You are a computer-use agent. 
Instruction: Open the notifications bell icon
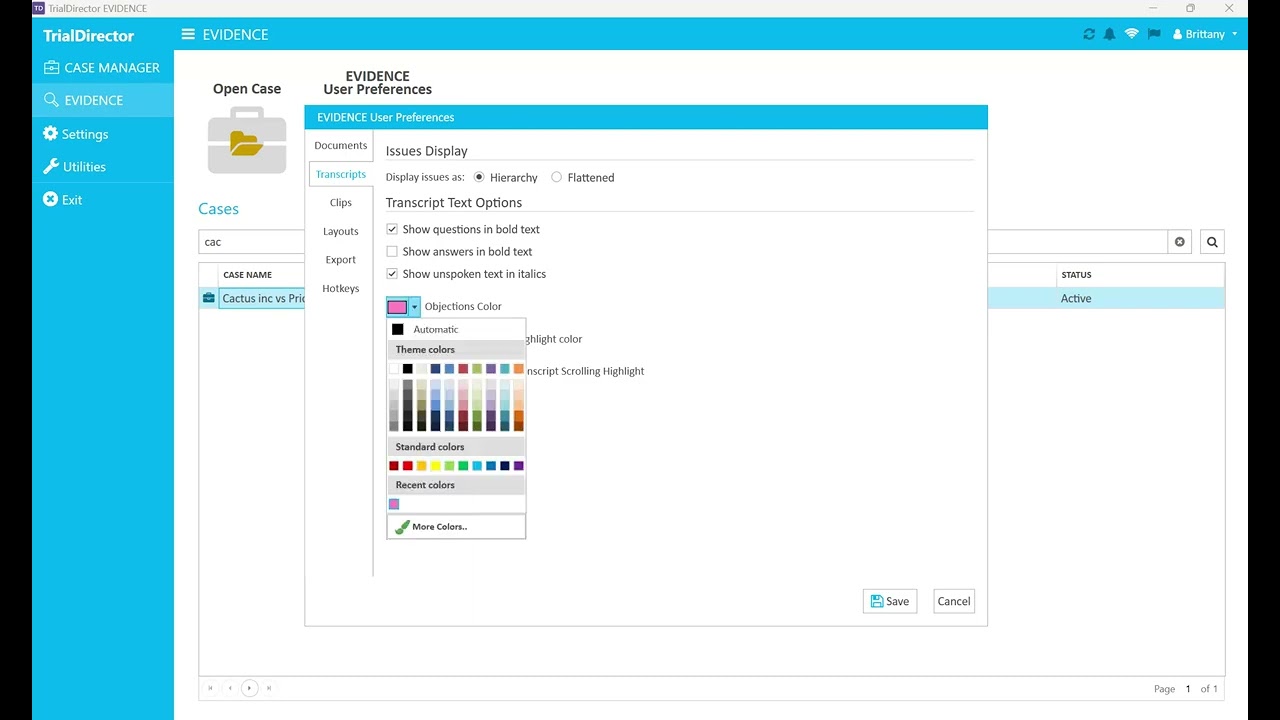pos(1109,34)
